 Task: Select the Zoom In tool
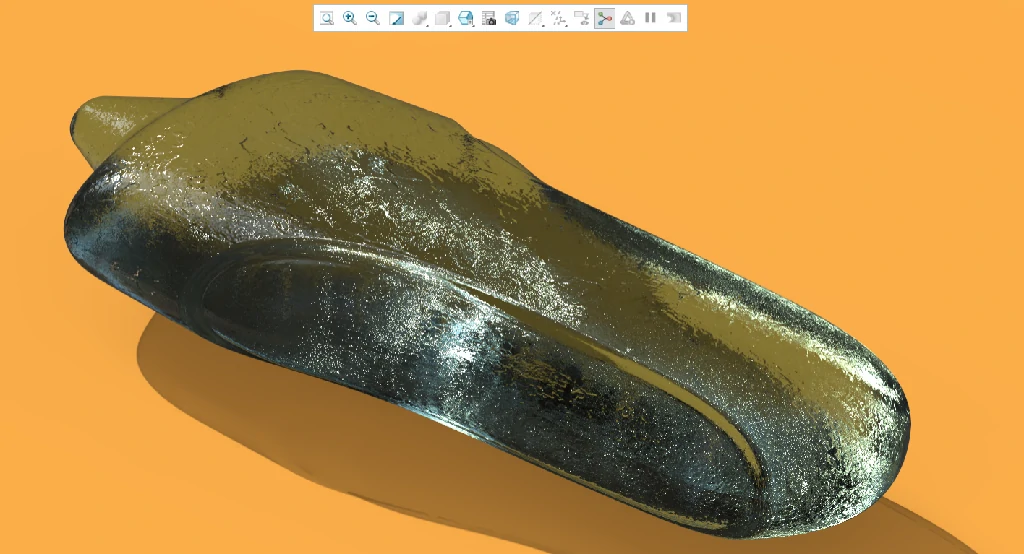point(350,18)
